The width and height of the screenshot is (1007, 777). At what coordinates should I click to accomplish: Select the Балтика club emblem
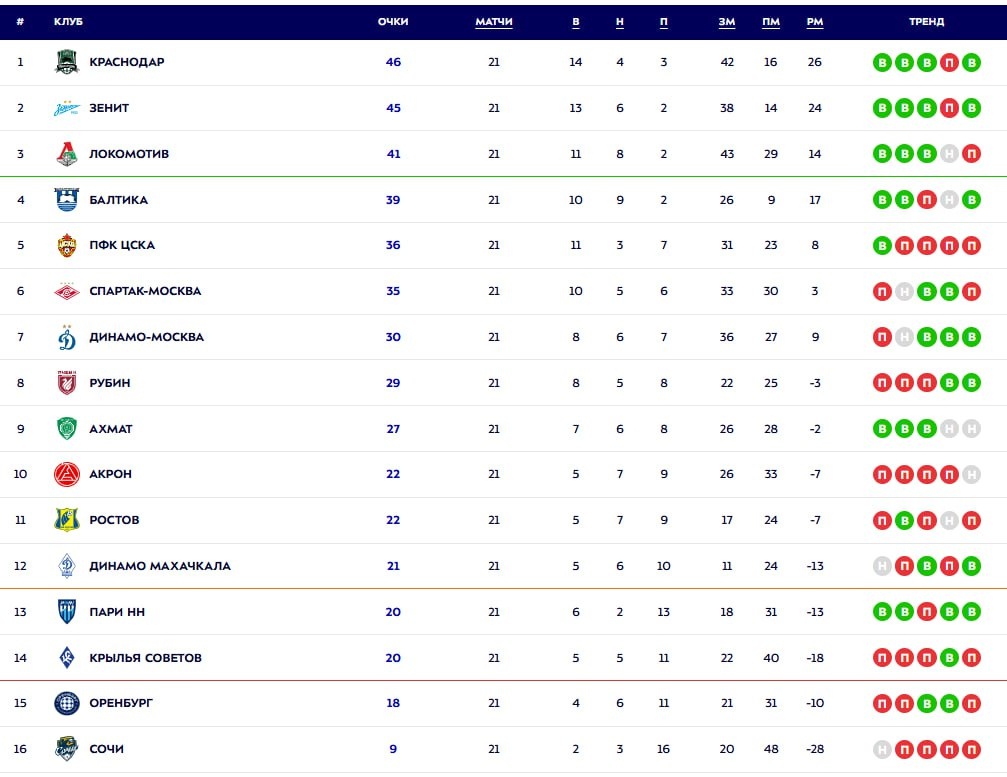pos(67,200)
